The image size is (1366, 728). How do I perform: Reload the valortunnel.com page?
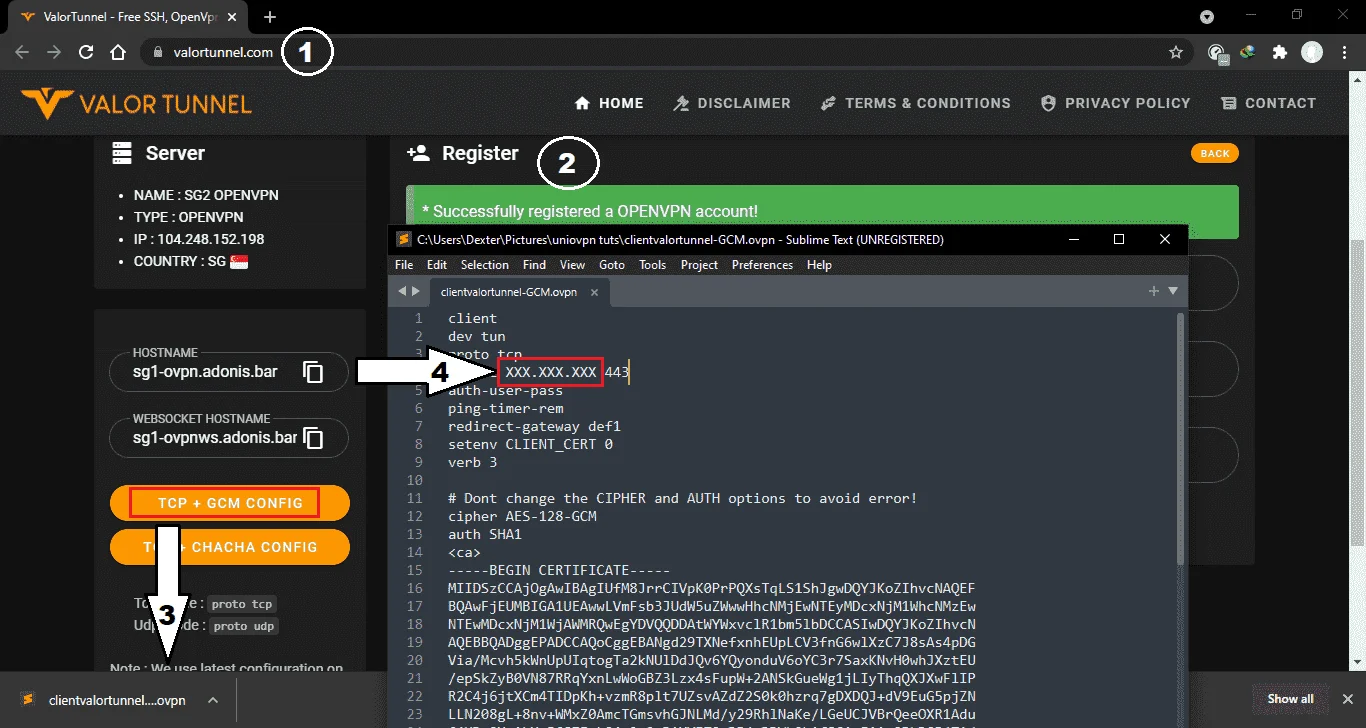[x=86, y=53]
